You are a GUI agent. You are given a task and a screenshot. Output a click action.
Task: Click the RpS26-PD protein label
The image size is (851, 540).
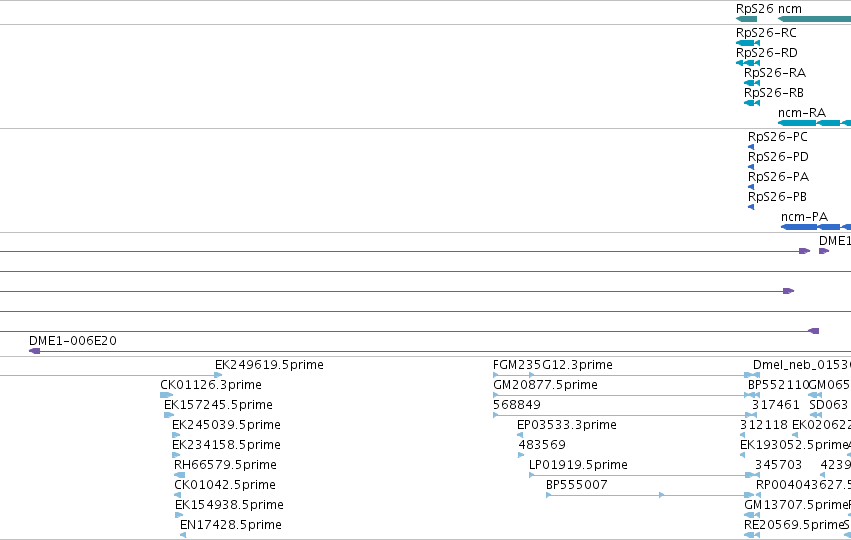[x=778, y=157]
